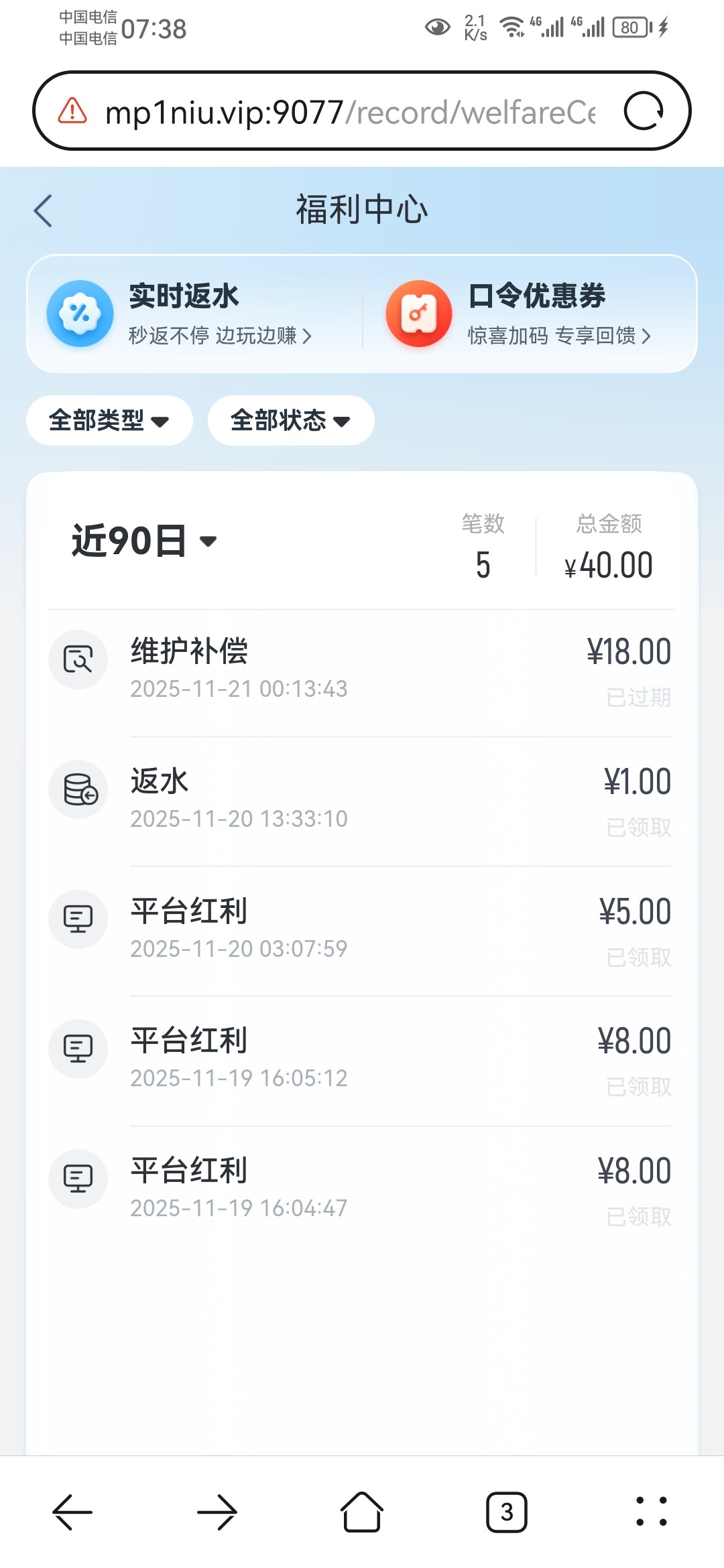
Task: Reload the page with the refresh icon
Action: (643, 111)
